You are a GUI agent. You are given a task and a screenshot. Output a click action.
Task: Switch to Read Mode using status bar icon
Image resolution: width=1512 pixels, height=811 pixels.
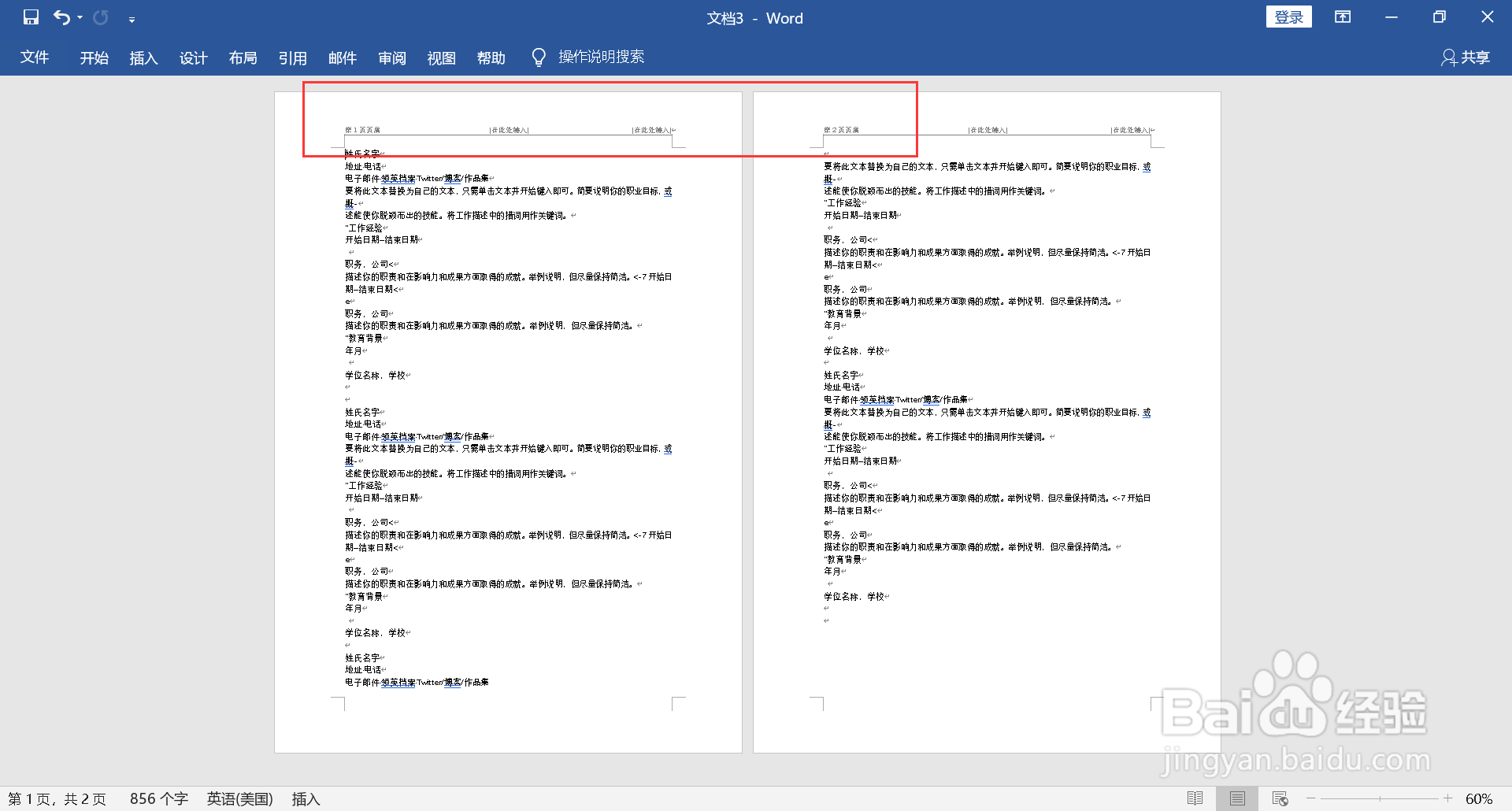pos(1195,798)
